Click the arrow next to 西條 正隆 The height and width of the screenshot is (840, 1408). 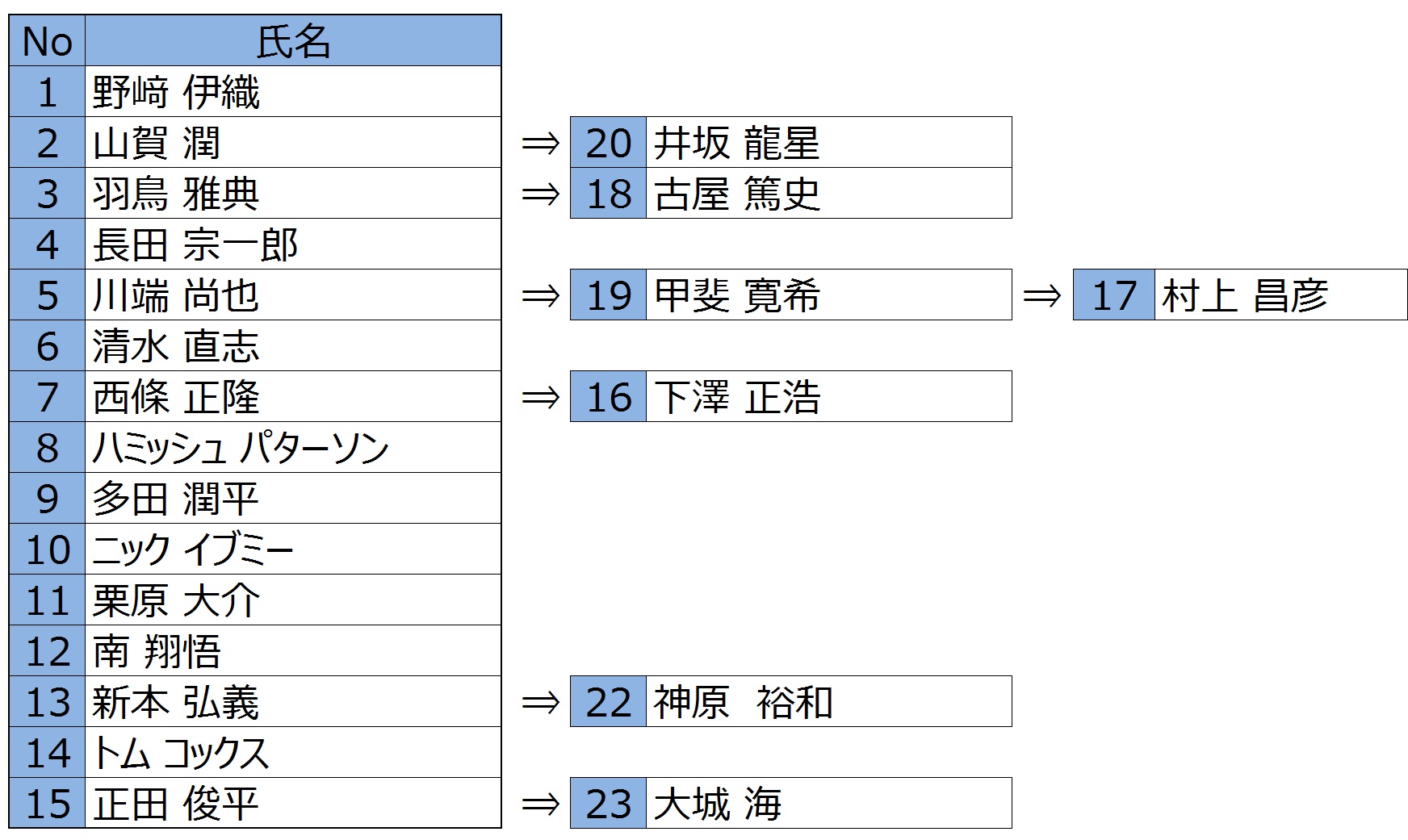[x=540, y=398]
